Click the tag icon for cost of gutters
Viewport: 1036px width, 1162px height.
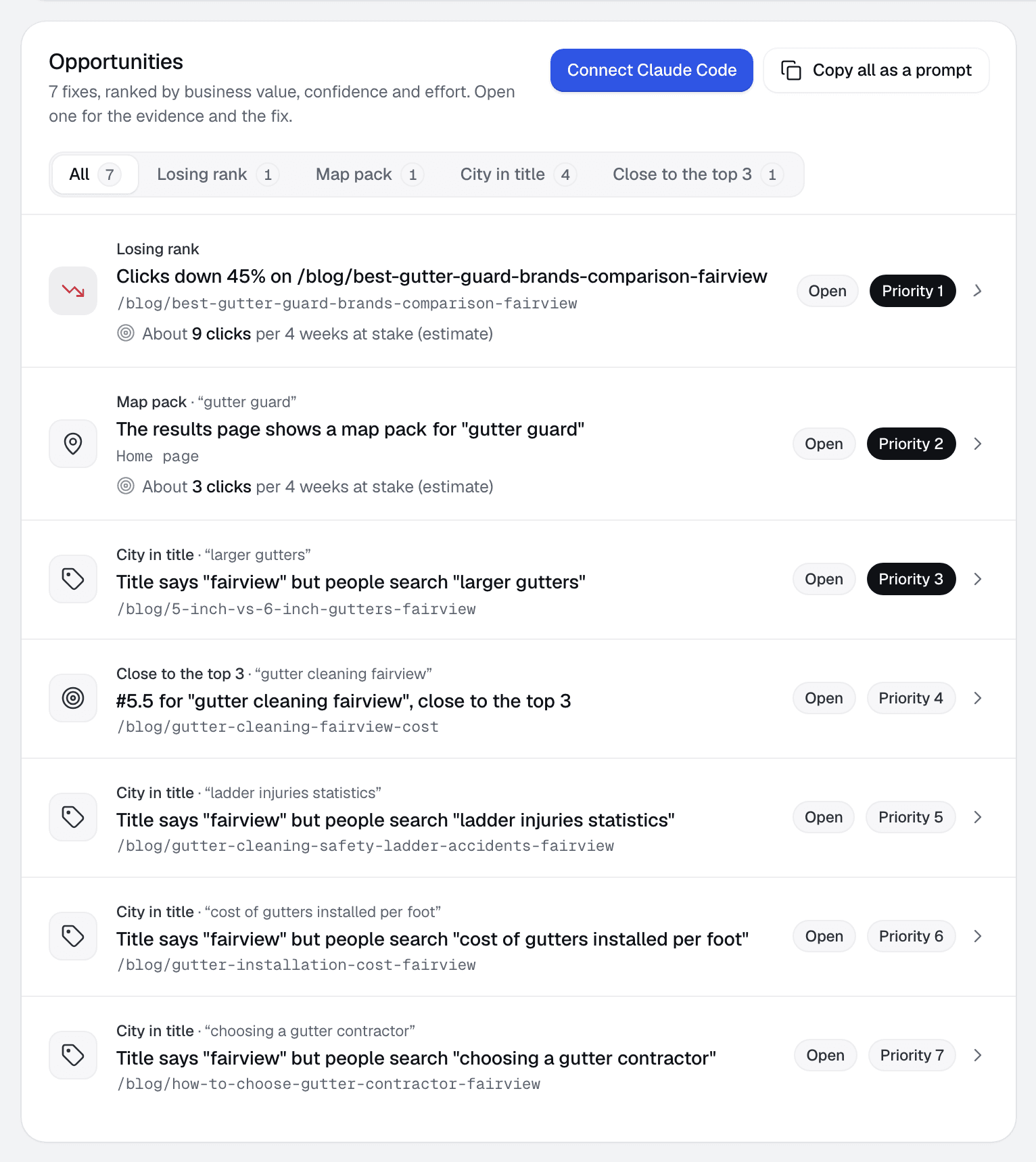tap(73, 936)
